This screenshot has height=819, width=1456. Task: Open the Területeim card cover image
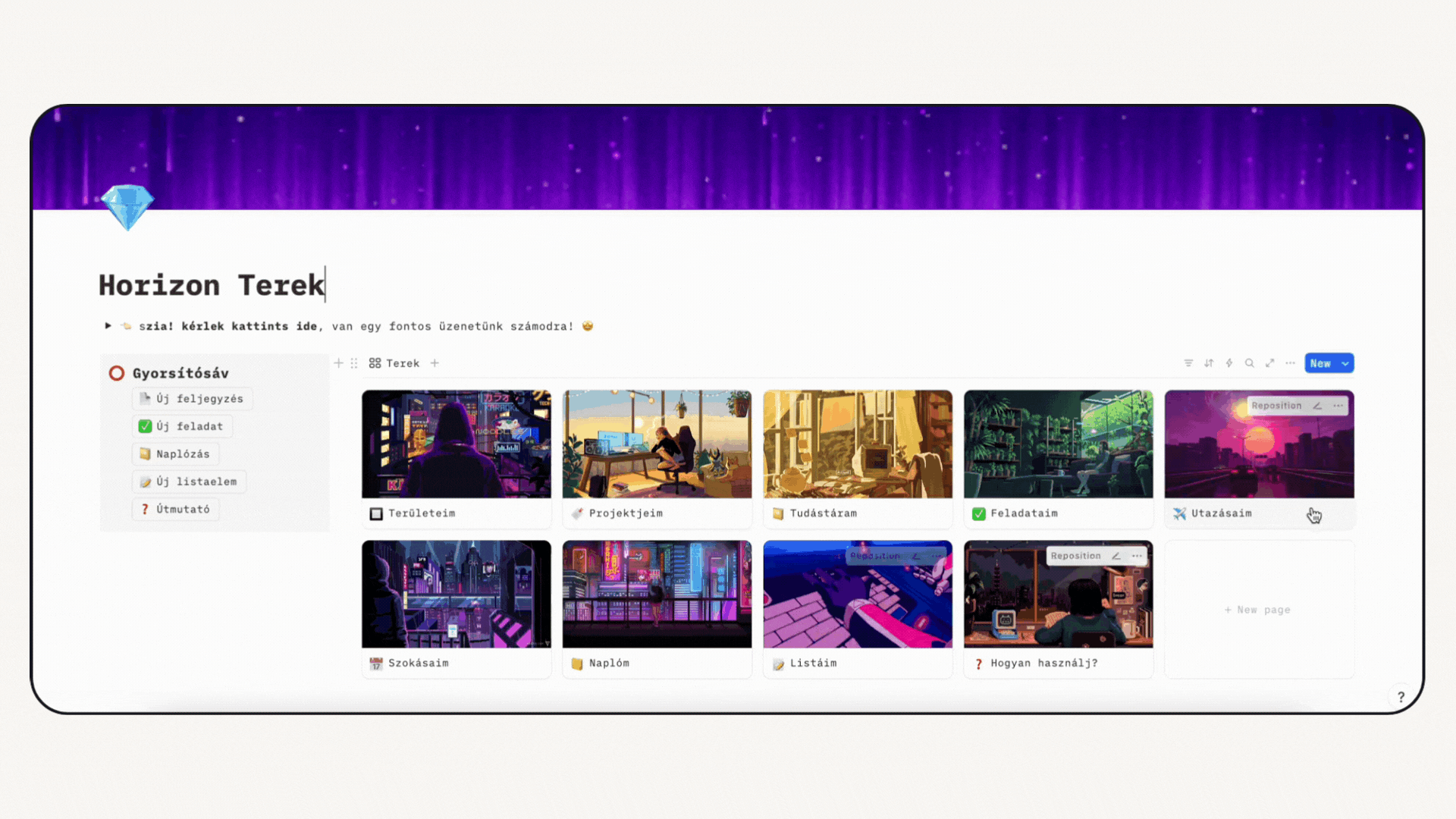coord(457,444)
